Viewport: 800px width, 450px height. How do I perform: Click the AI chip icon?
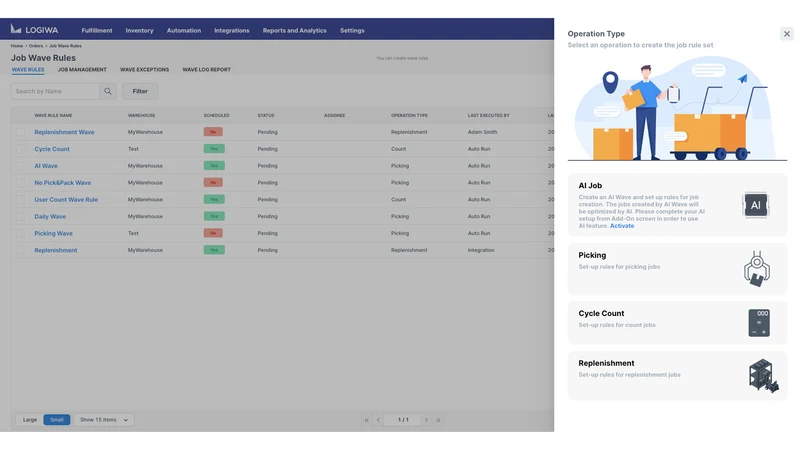tap(756, 205)
